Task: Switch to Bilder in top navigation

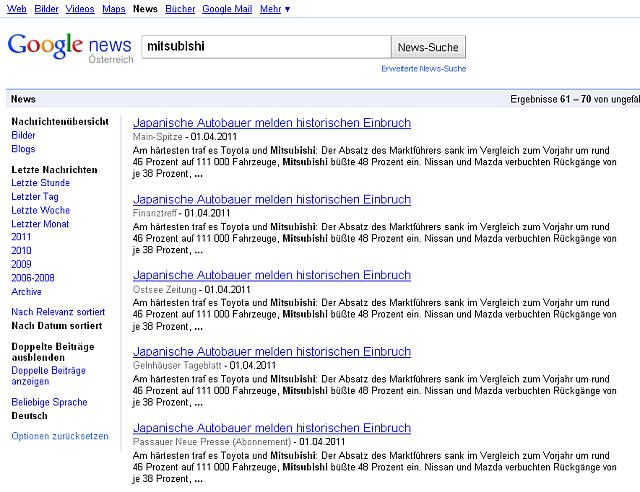Action: (46, 9)
